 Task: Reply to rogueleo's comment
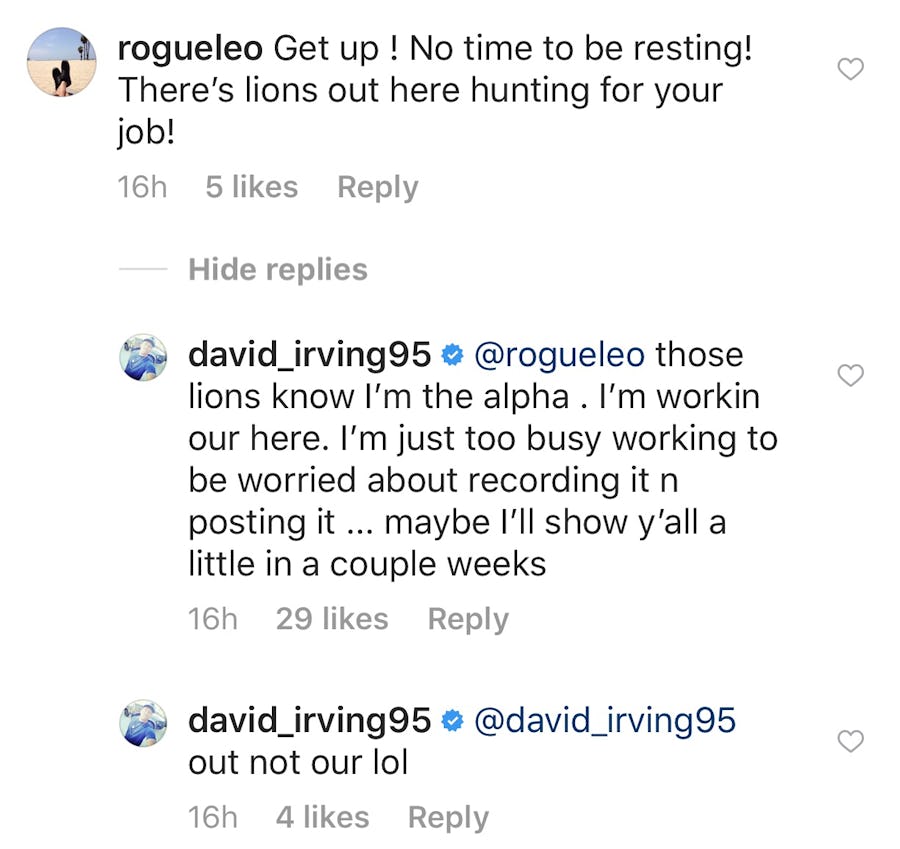tap(377, 187)
